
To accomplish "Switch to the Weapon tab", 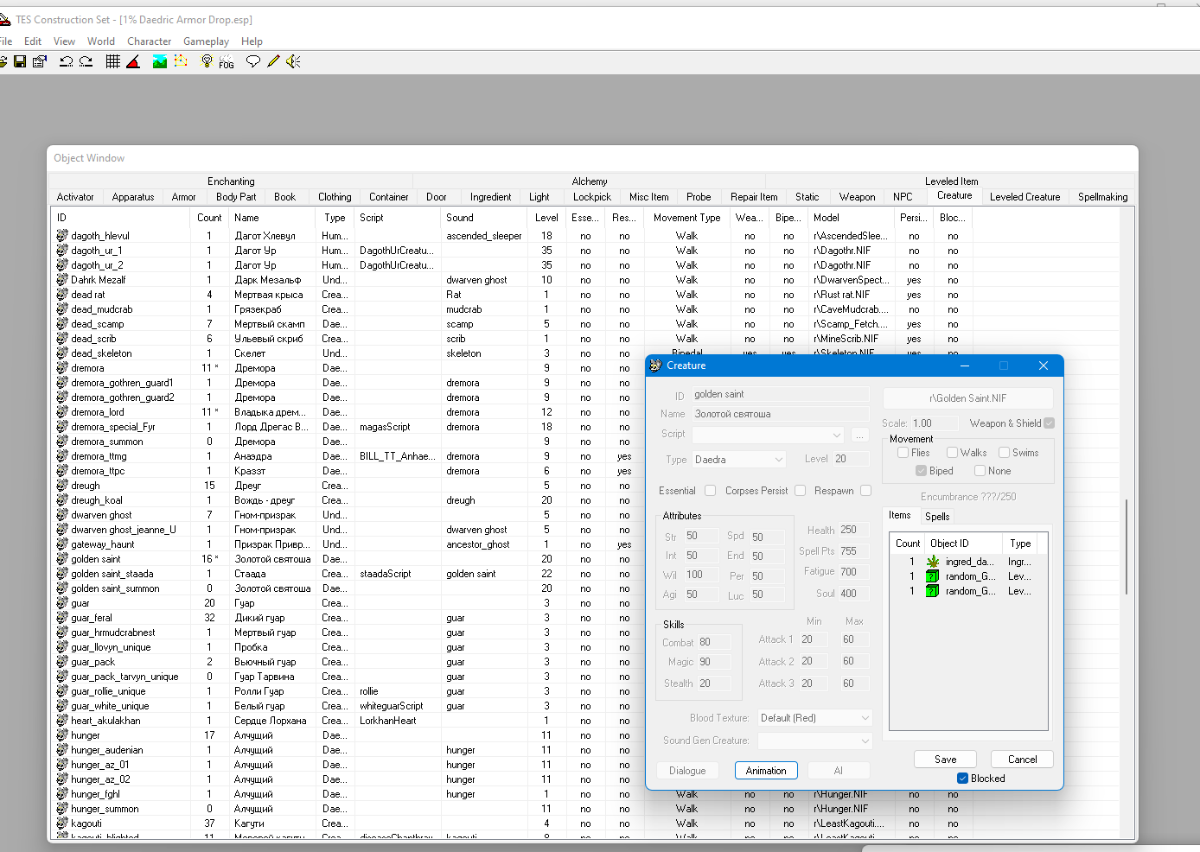I will [857, 197].
